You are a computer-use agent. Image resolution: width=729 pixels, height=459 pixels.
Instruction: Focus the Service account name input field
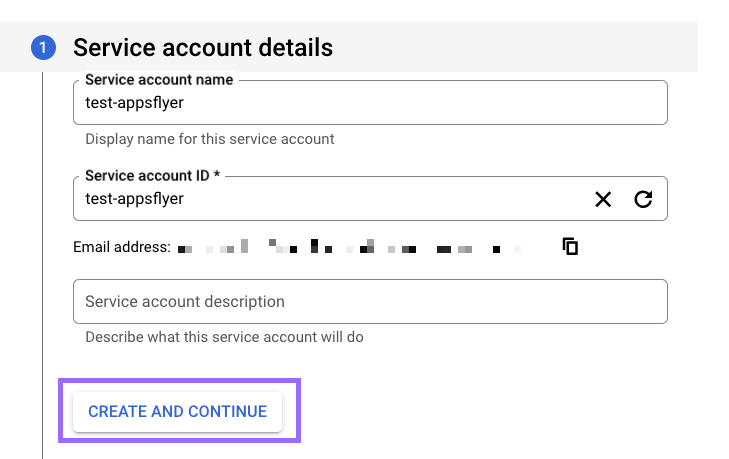click(370, 102)
